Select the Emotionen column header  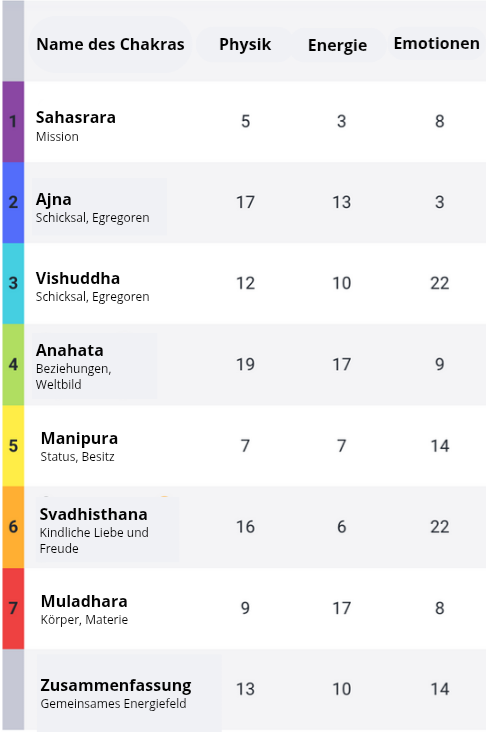click(x=437, y=43)
